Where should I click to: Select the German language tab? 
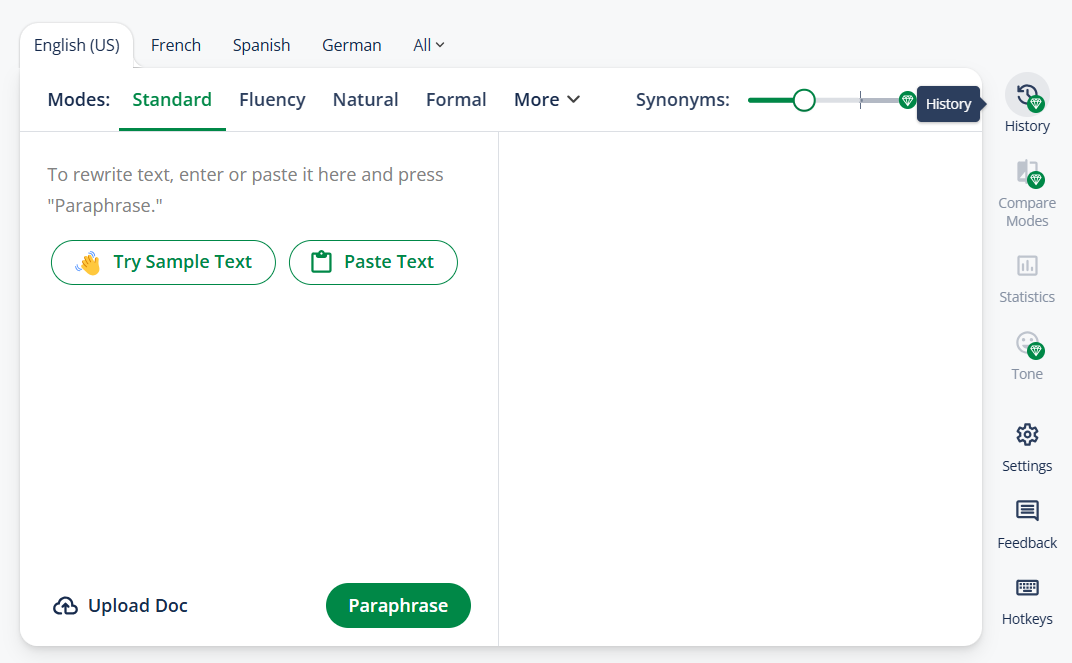click(x=351, y=45)
